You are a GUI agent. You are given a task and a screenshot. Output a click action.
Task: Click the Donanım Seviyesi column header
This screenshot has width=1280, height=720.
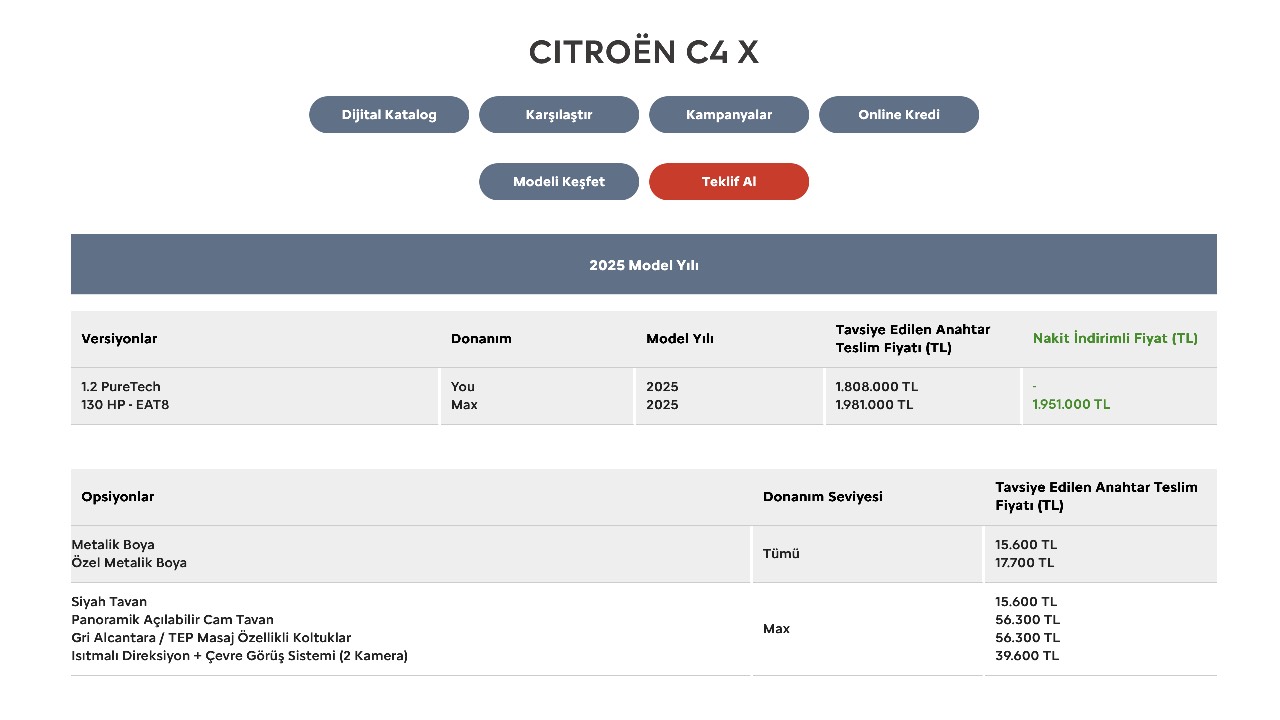click(822, 497)
